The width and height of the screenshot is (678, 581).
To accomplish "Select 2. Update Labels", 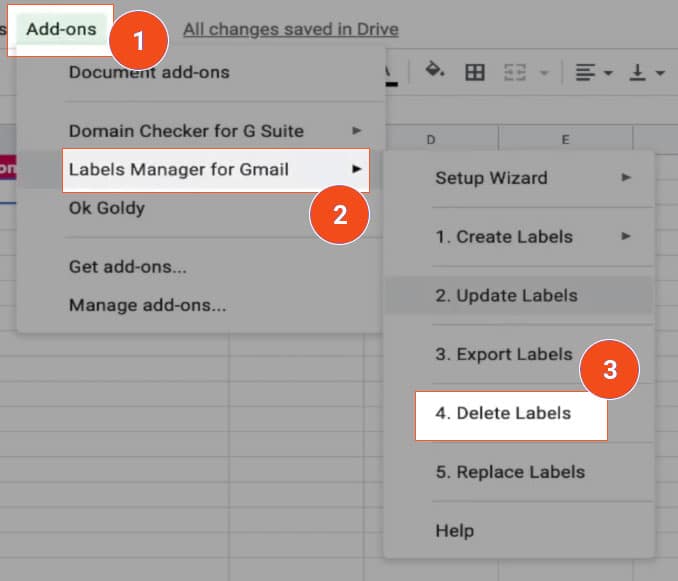I will (519, 296).
